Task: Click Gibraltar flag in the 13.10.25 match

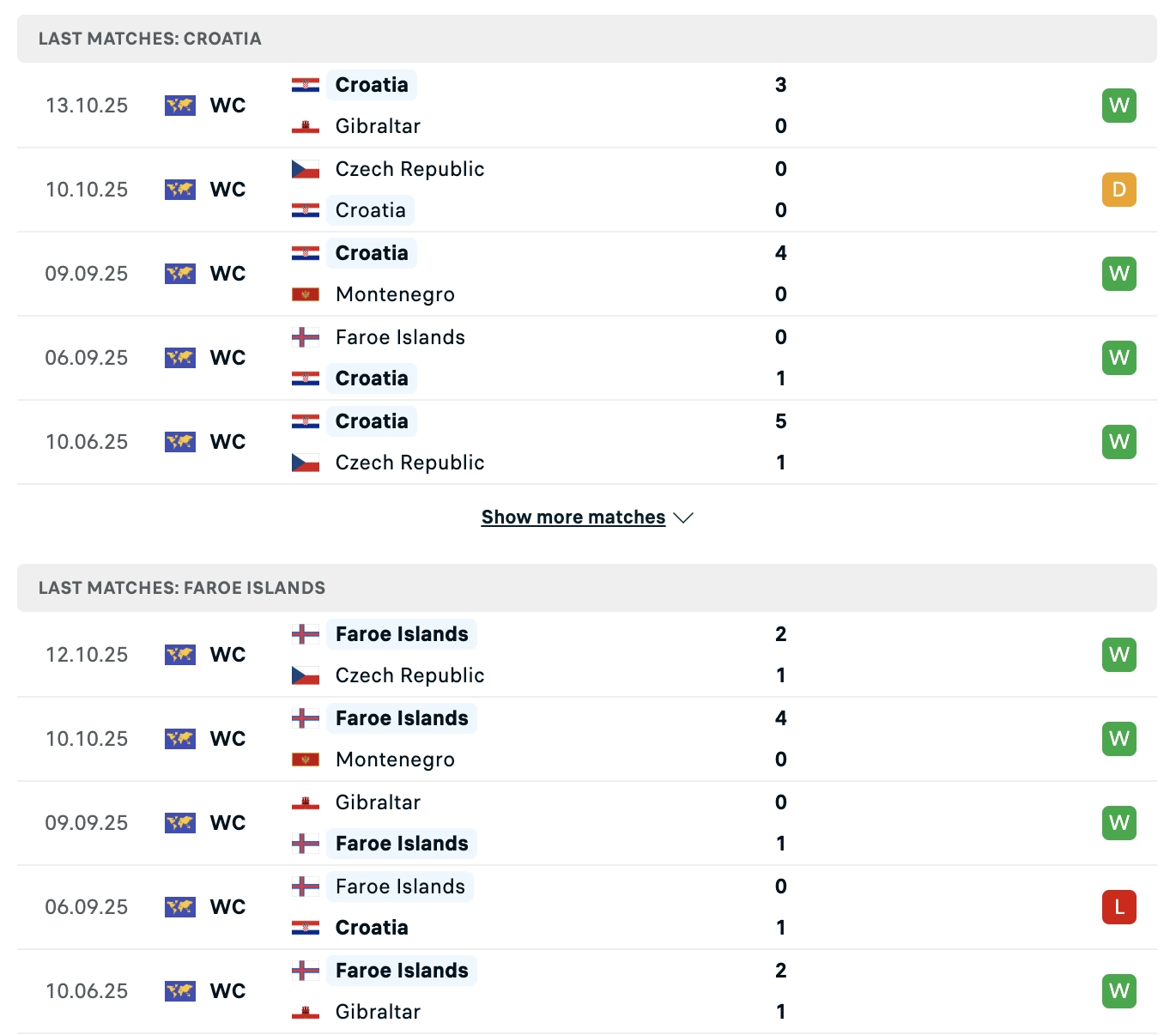Action: (x=306, y=126)
